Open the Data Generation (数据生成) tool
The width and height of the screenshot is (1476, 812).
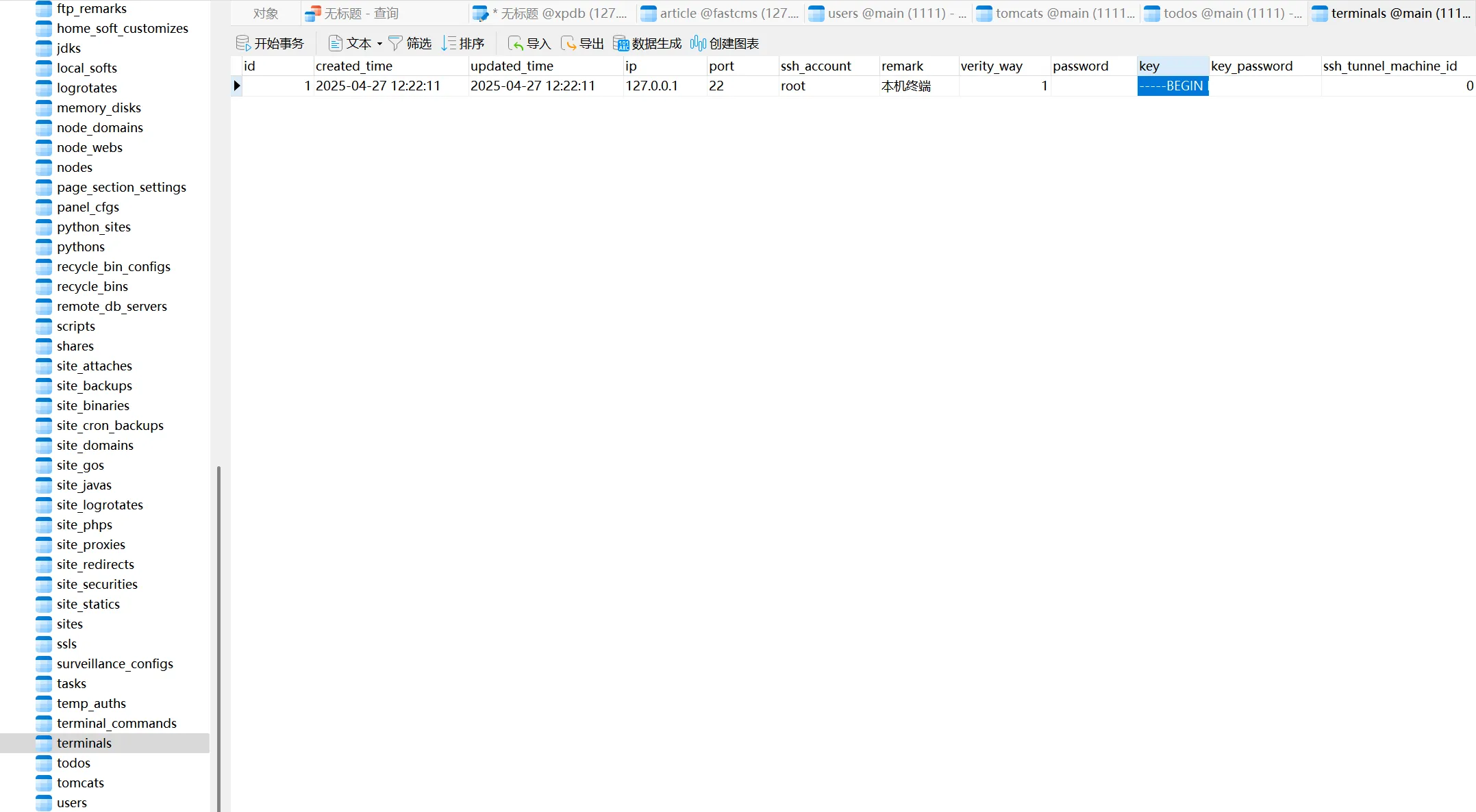(x=621, y=43)
